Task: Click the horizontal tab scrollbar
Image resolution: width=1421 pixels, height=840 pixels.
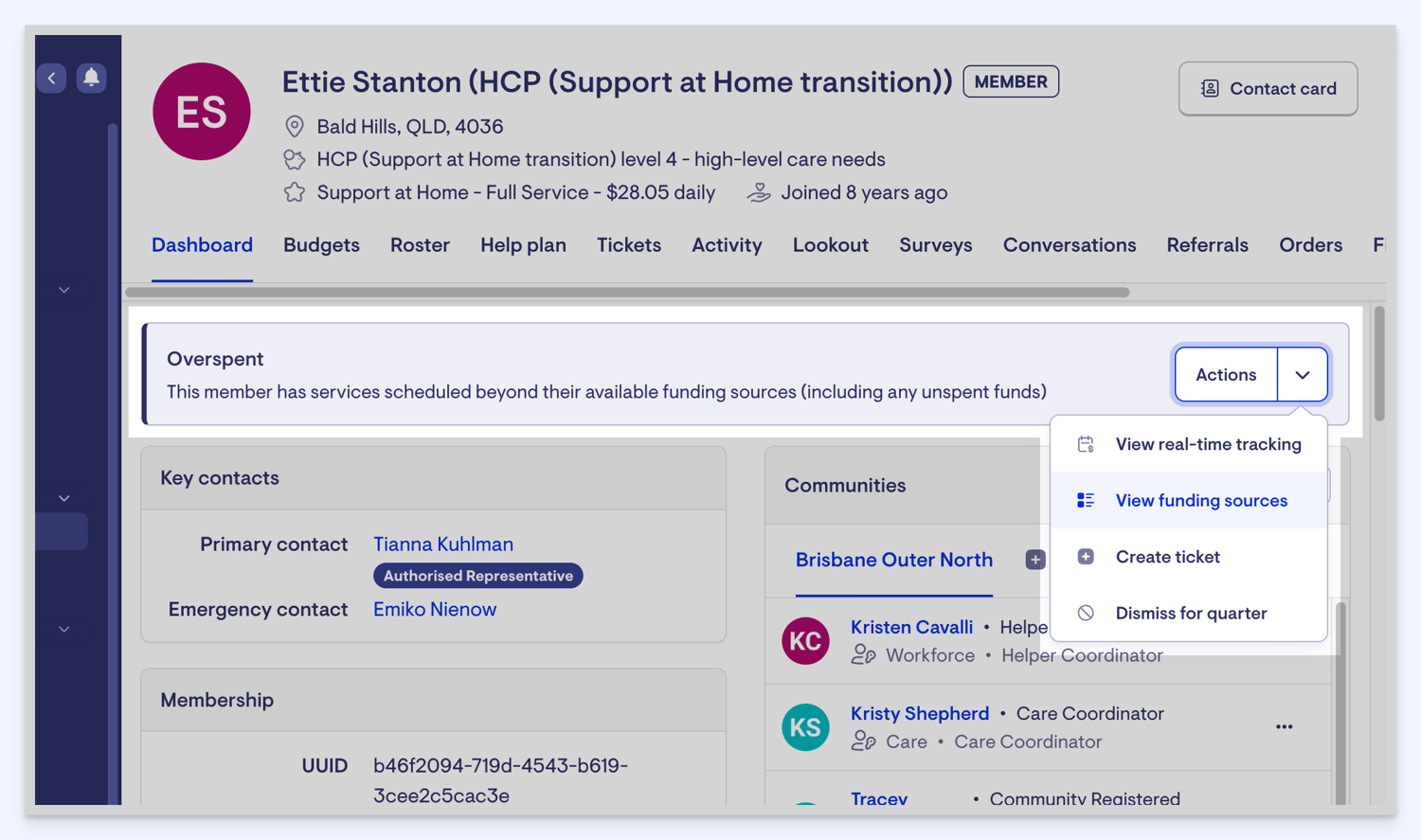Action: click(627, 293)
